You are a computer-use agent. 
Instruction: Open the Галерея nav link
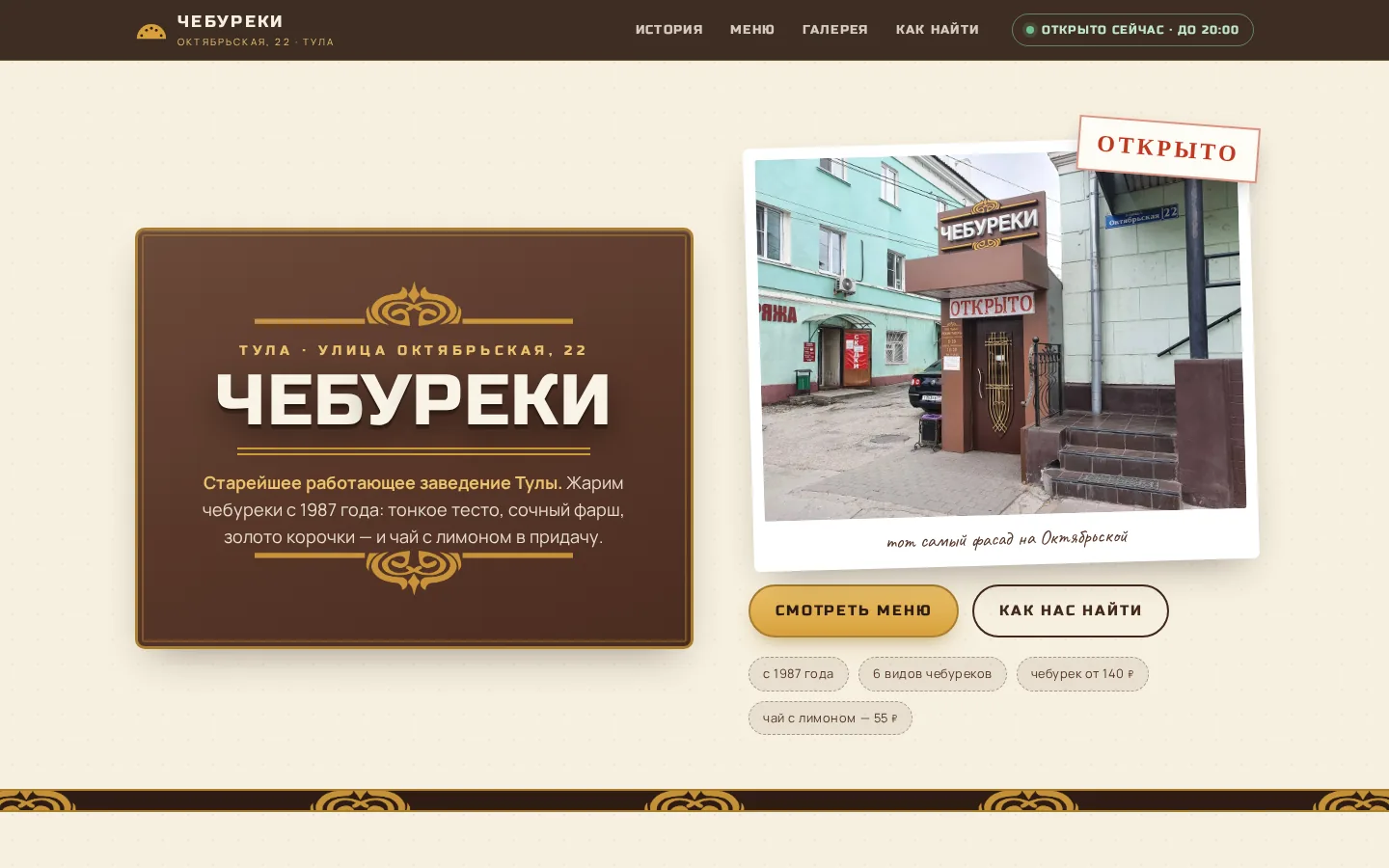(x=835, y=30)
